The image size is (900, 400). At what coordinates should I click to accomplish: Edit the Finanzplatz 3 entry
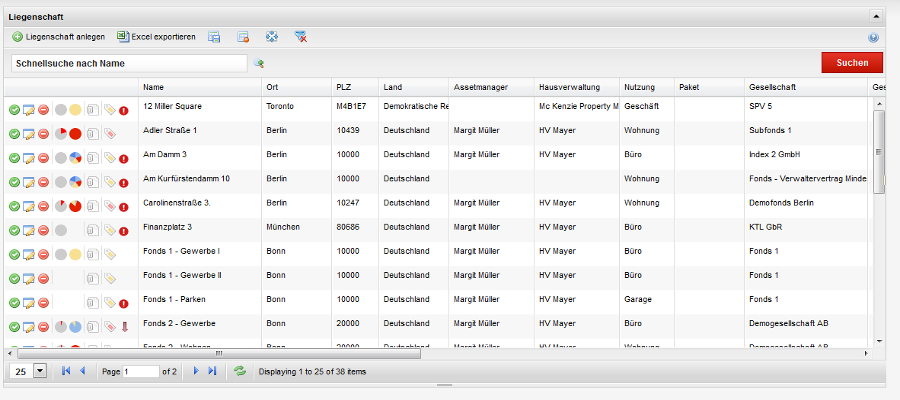pos(29,230)
